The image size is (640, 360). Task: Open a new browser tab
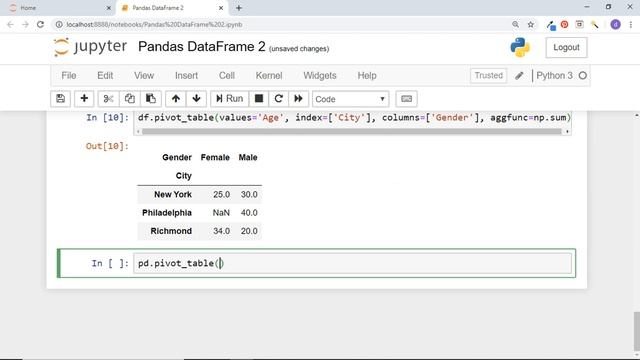click(239, 8)
